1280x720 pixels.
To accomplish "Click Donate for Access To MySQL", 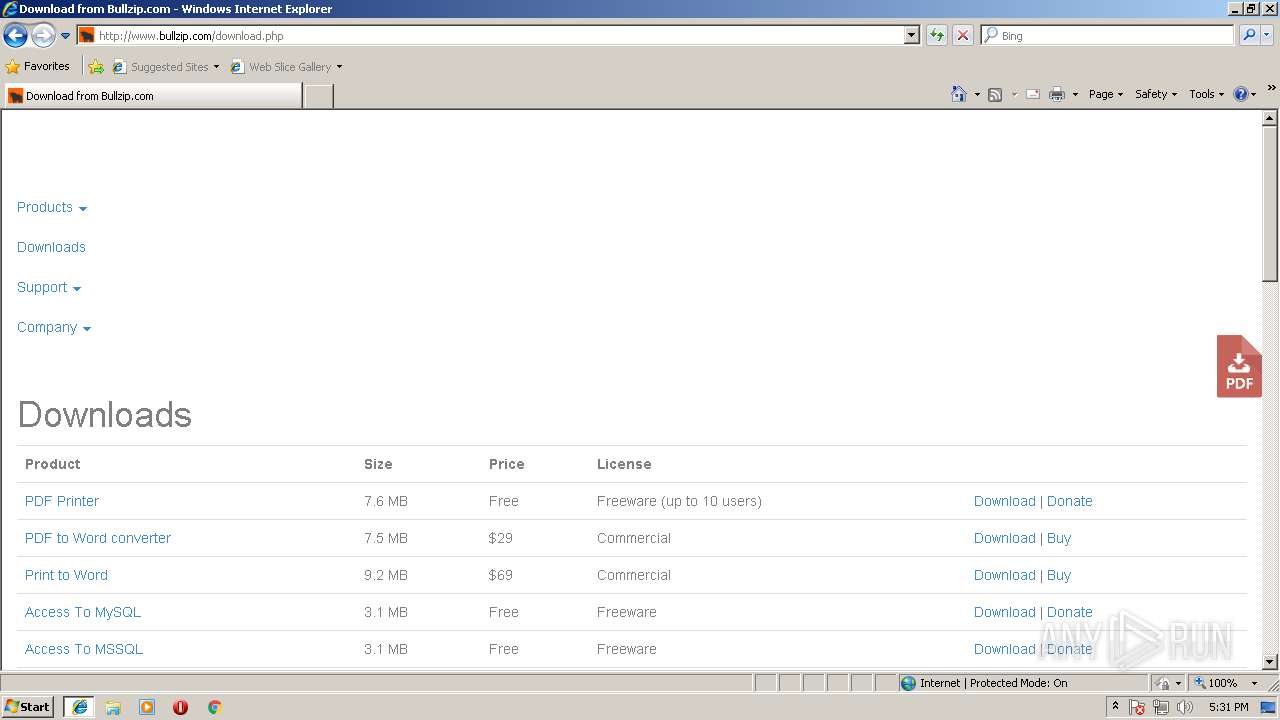I will pyautogui.click(x=1069, y=612).
